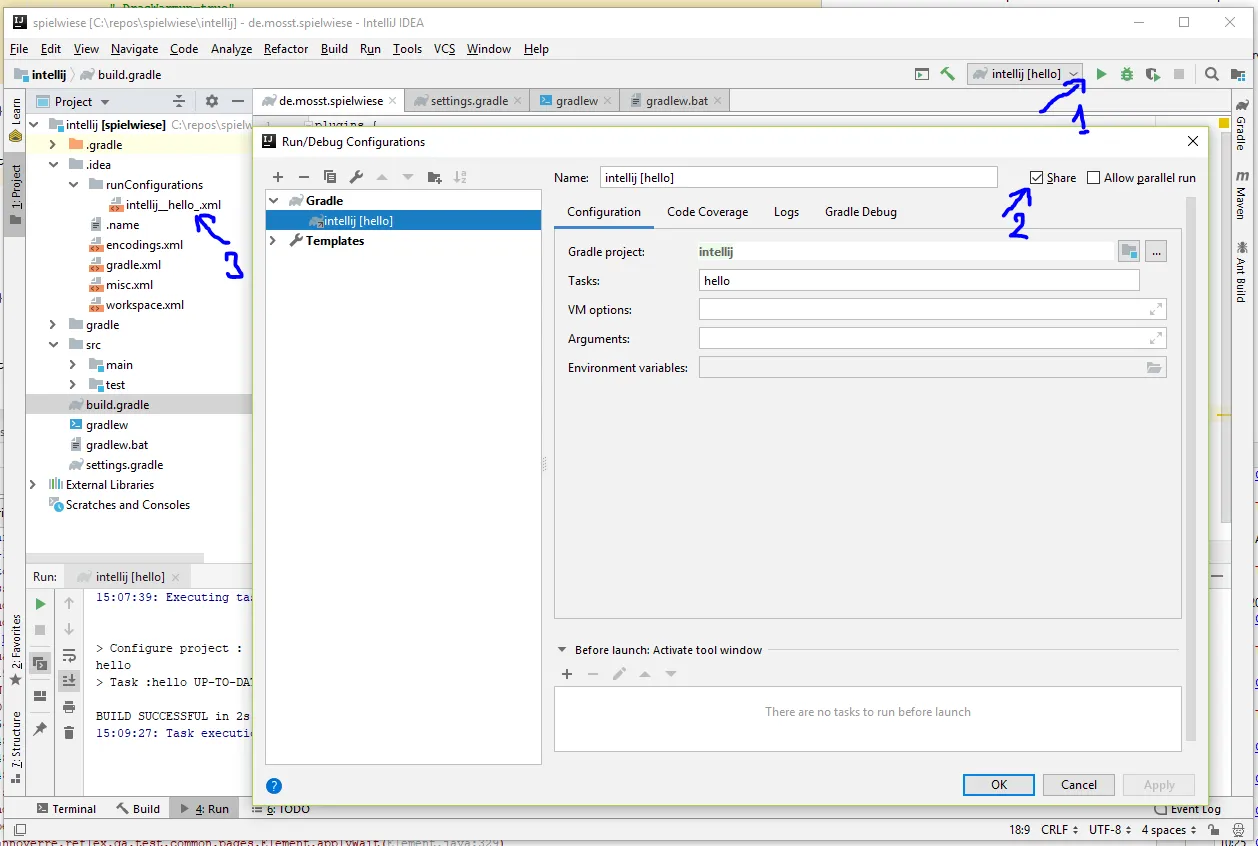Hide the Project tool window with the minus icon
1258x846 pixels.
tap(238, 101)
